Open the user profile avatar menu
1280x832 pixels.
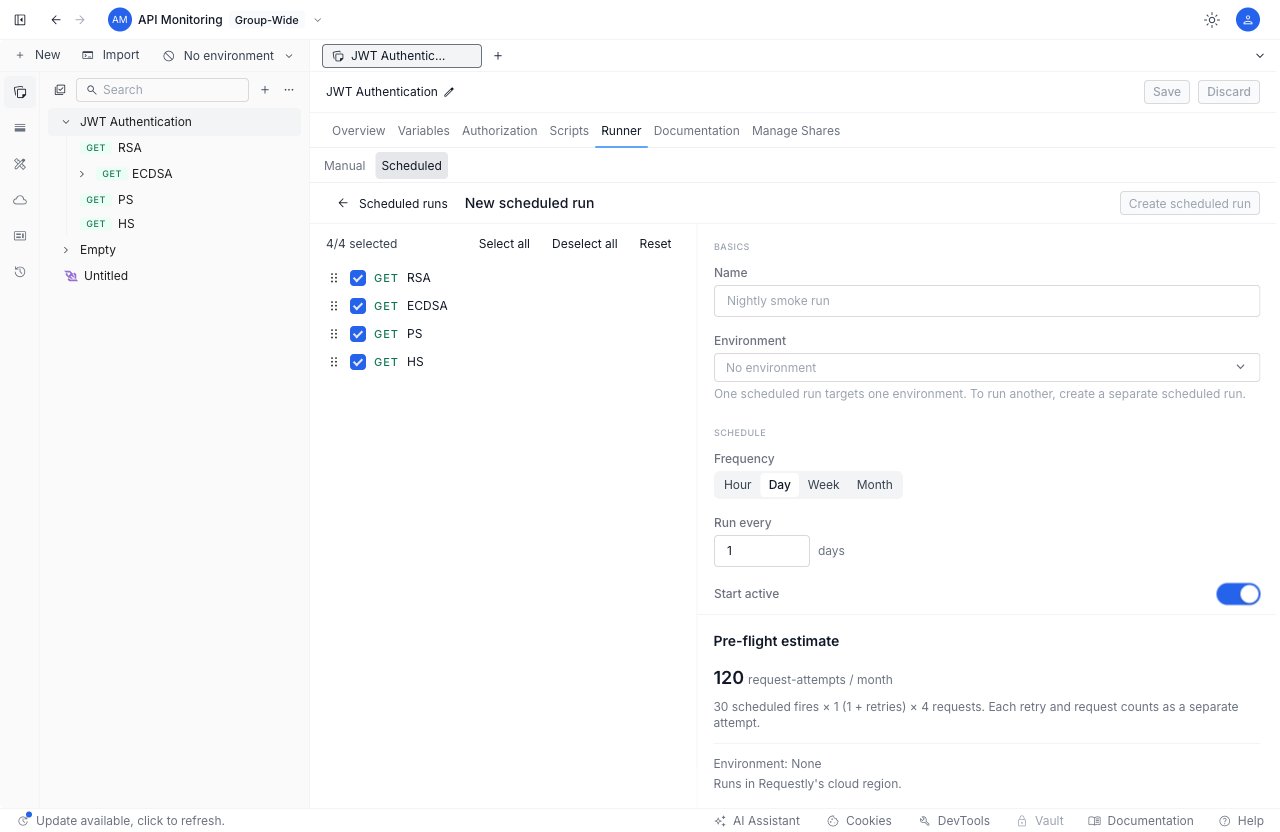pos(1248,20)
